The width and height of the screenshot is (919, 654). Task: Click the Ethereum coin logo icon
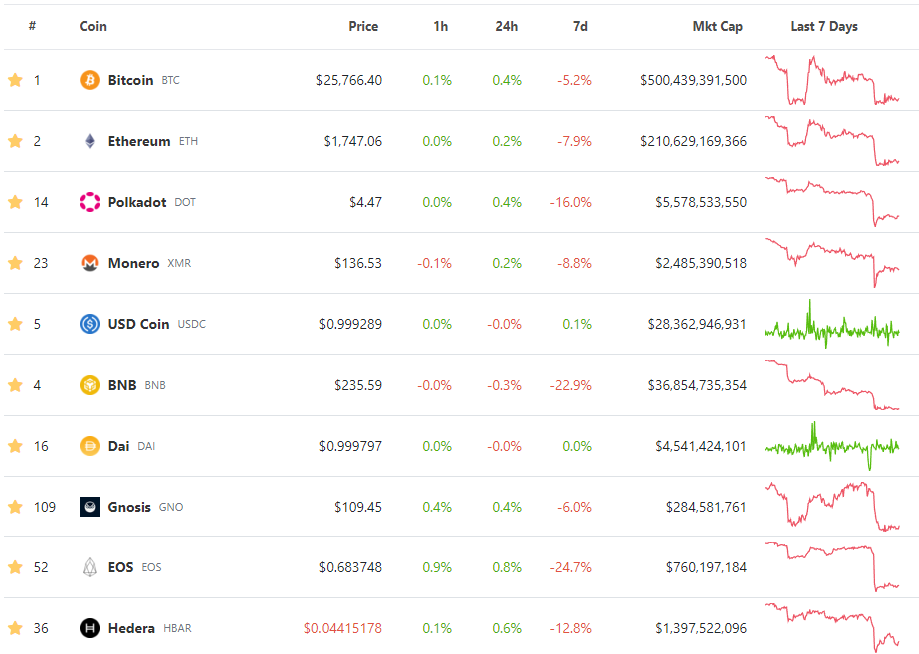(x=90, y=141)
